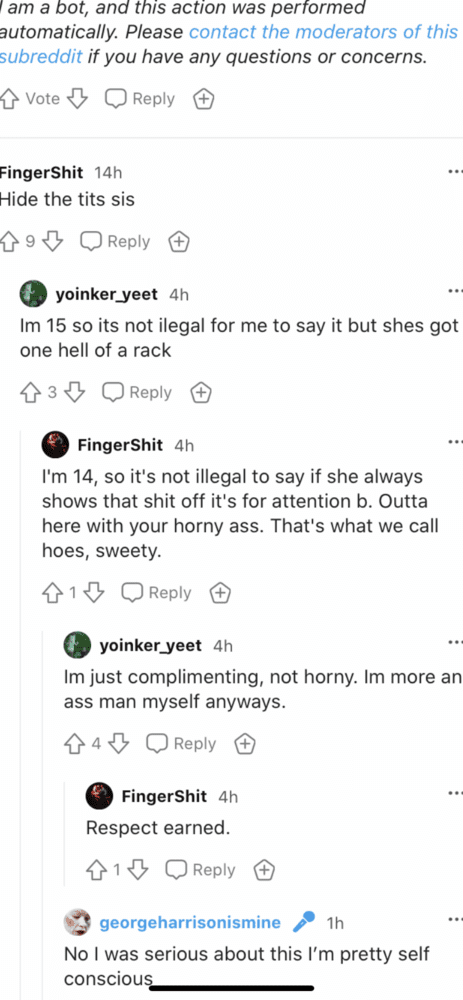
Task: Tap FingerShit's avatar on 'Respect earned.' comment
Action: (99, 796)
